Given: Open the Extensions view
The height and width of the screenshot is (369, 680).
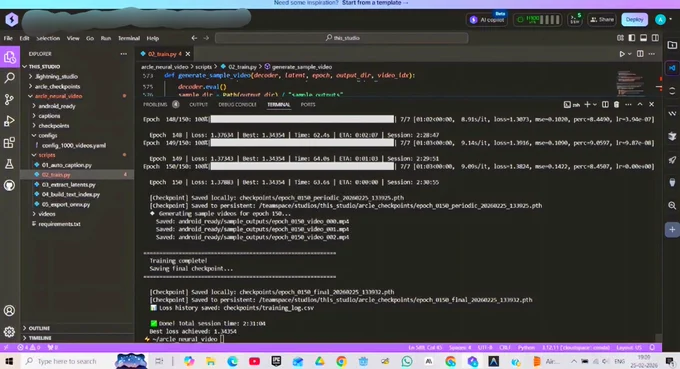Looking at the screenshot, I should click(x=10, y=142).
